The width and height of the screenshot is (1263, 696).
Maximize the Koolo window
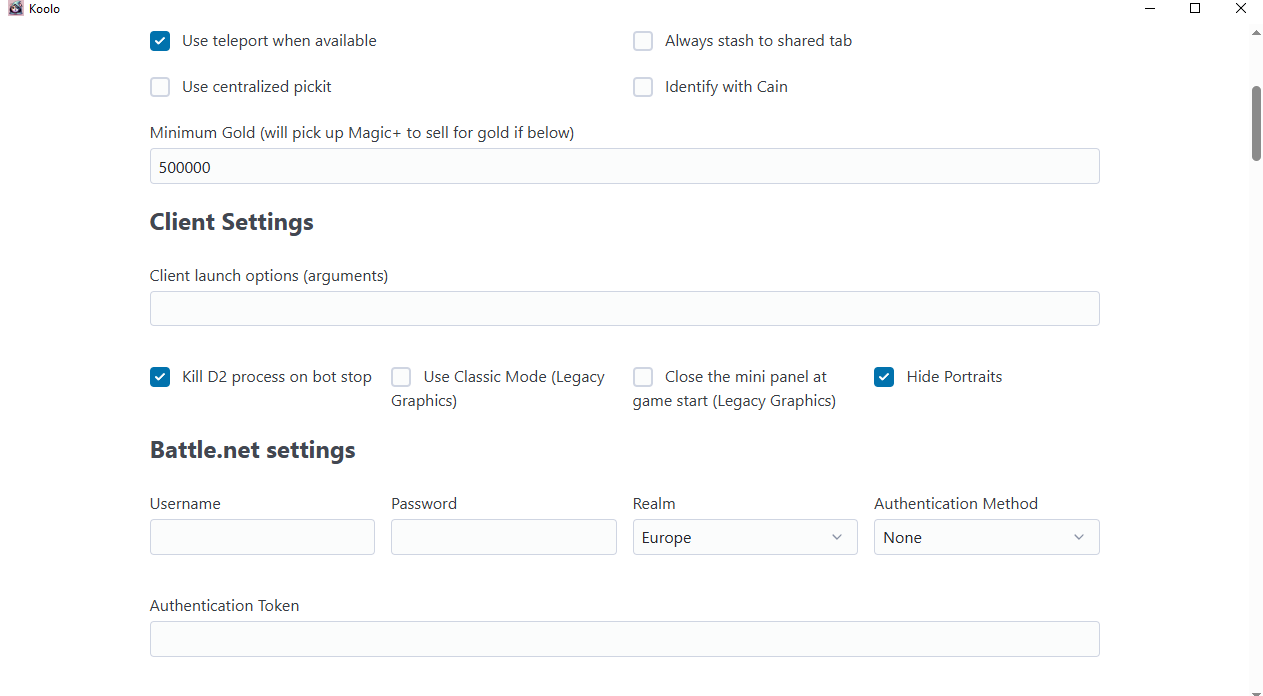click(x=1195, y=9)
